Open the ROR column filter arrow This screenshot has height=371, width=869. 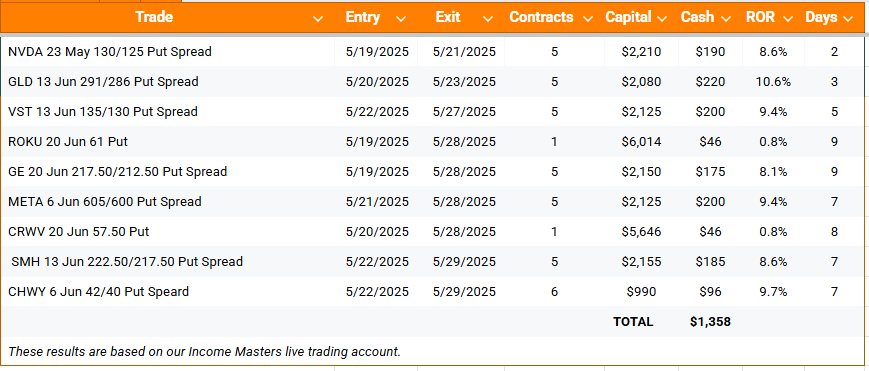[x=788, y=19]
